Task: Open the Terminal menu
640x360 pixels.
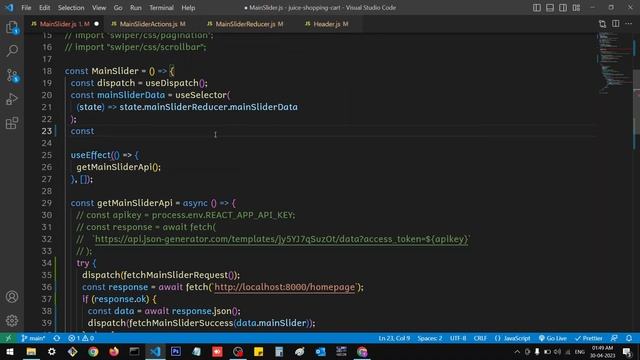Action: [161, 8]
